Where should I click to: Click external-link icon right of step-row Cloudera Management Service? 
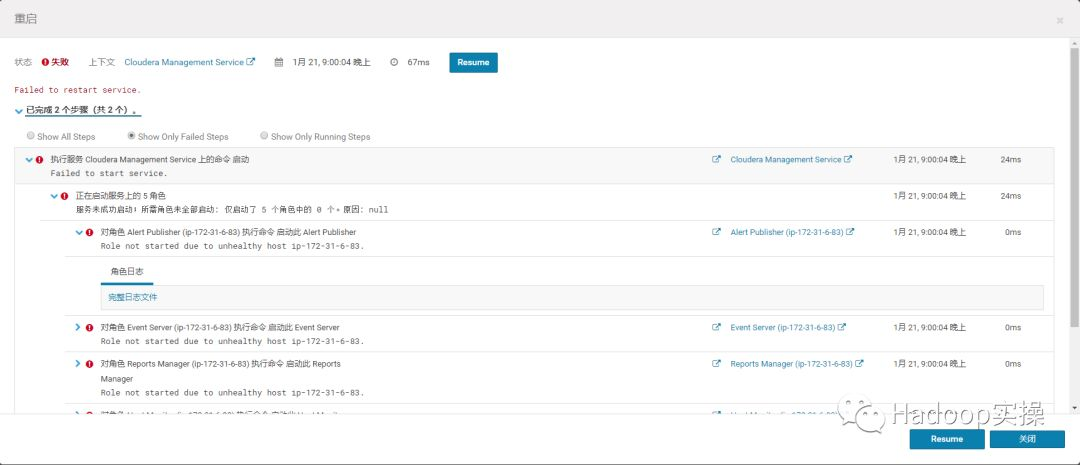pyautogui.click(x=848, y=159)
